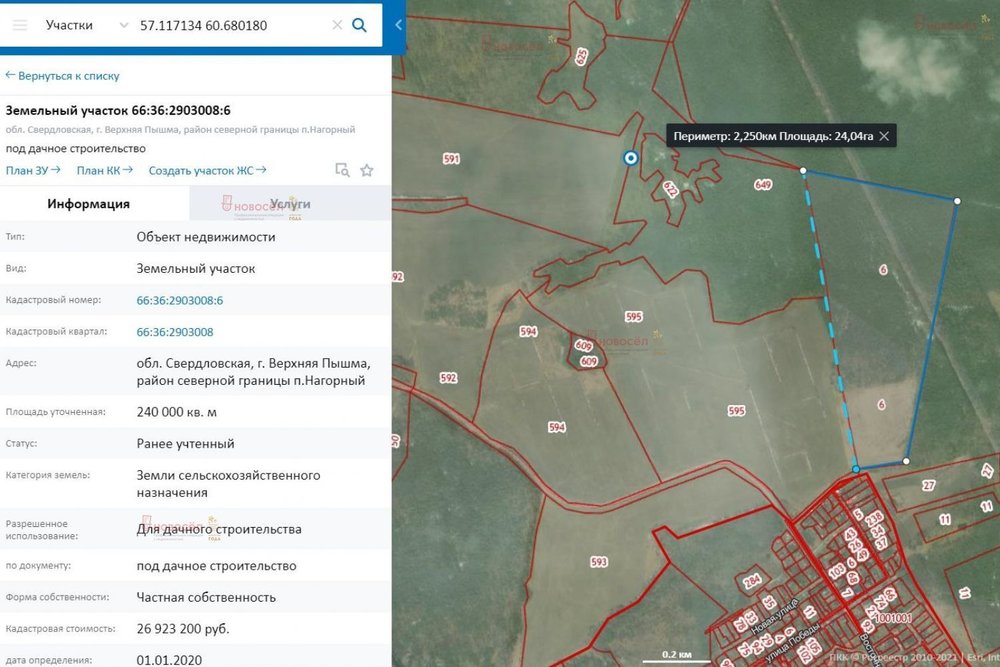Image resolution: width=1000 pixels, height=667 pixels.
Task: Open the План КК link
Action: [x=105, y=170]
